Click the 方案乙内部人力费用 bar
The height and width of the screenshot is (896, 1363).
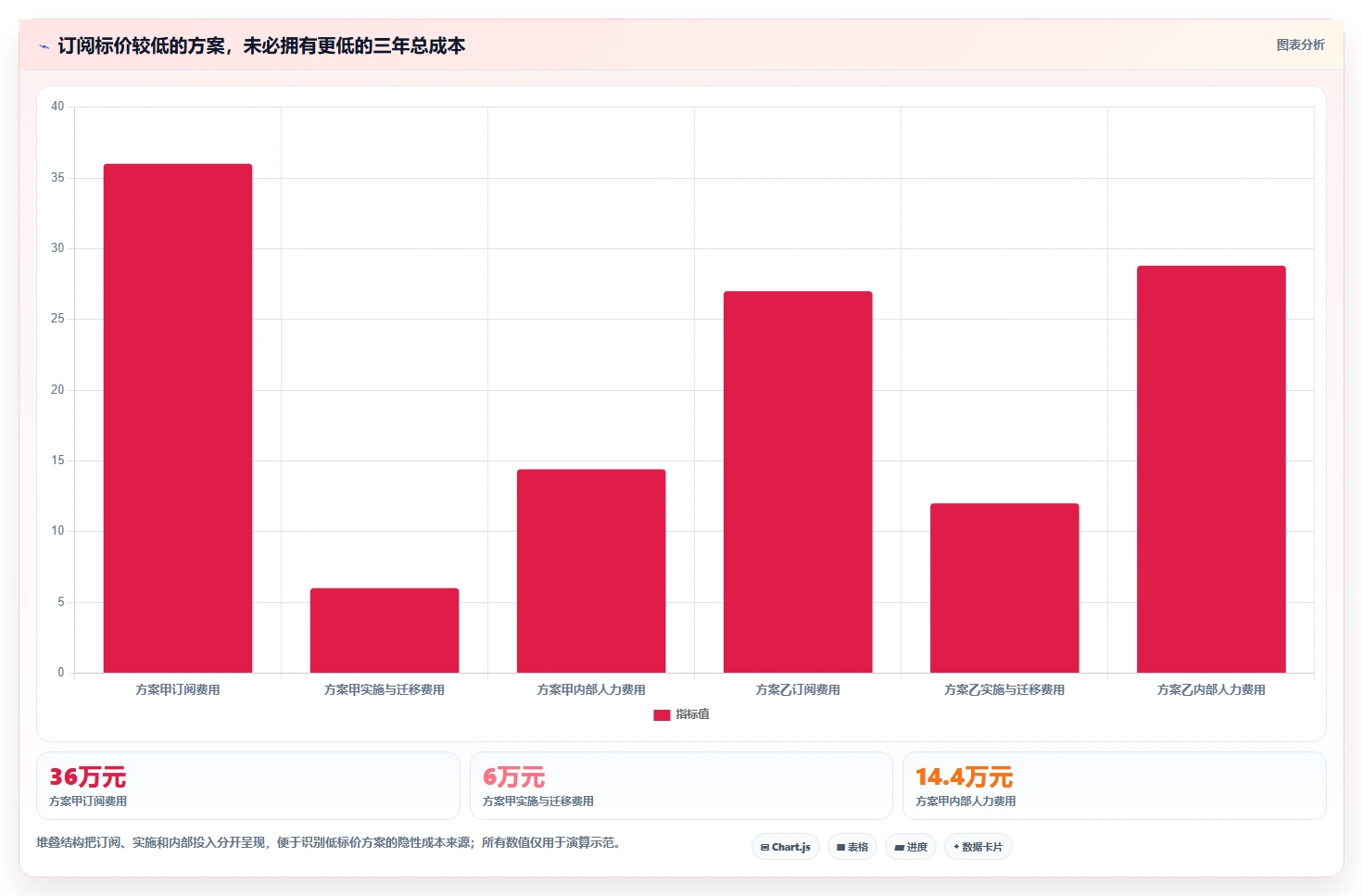[1211, 469]
